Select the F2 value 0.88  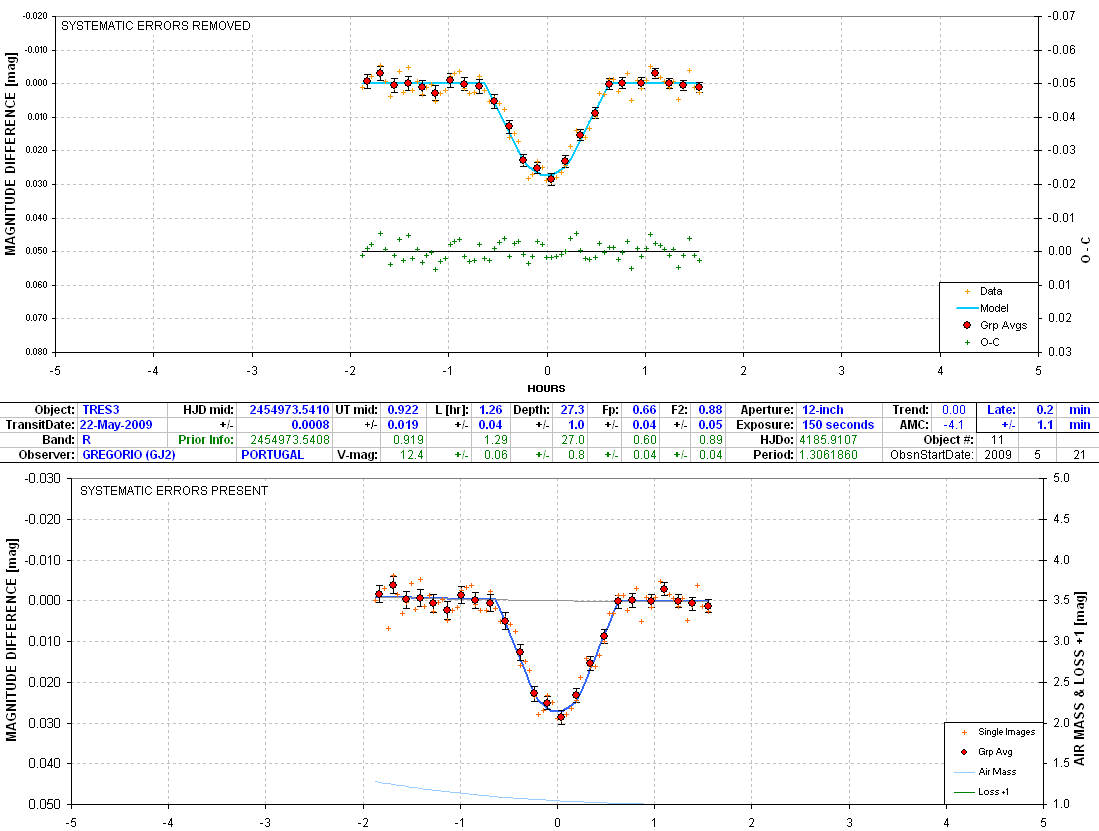[x=710, y=410]
